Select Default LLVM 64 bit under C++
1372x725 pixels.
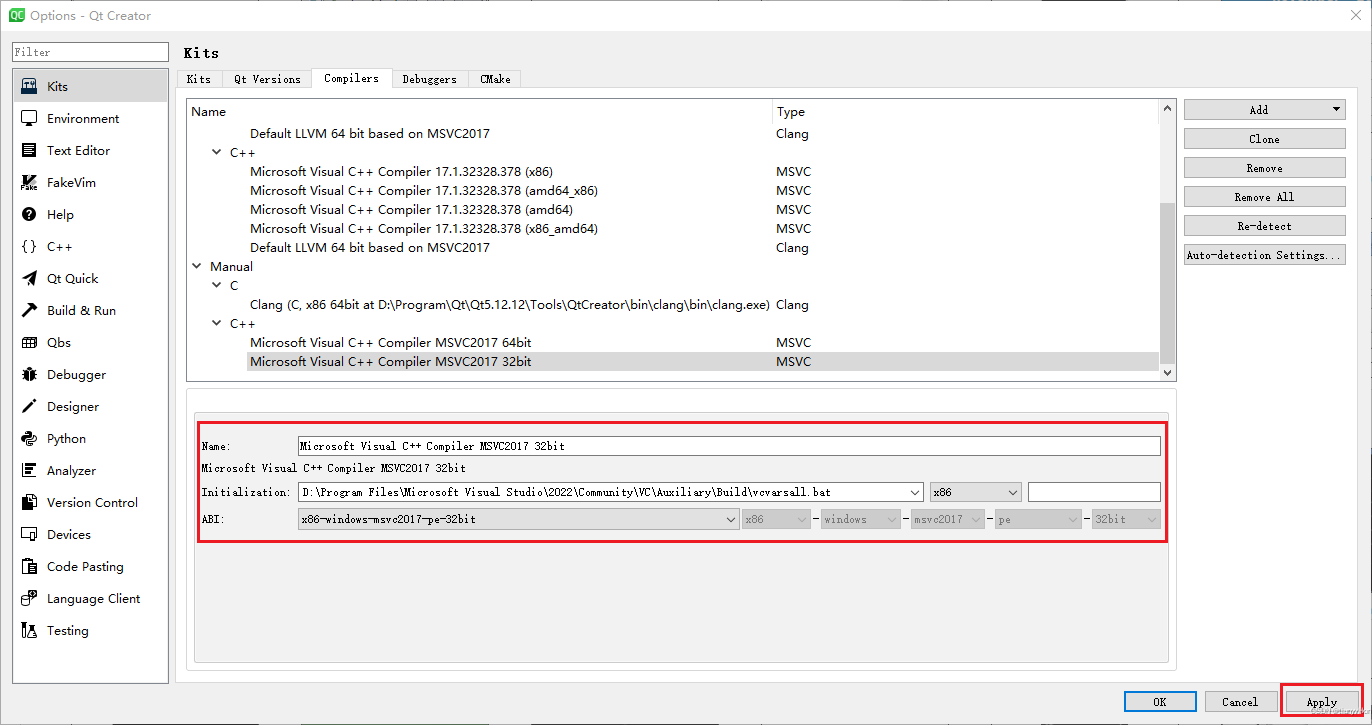pyautogui.click(x=369, y=248)
